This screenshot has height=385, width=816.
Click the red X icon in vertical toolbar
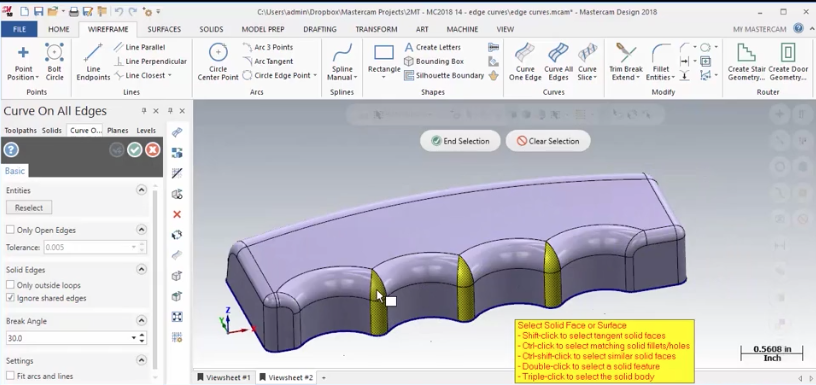177,214
